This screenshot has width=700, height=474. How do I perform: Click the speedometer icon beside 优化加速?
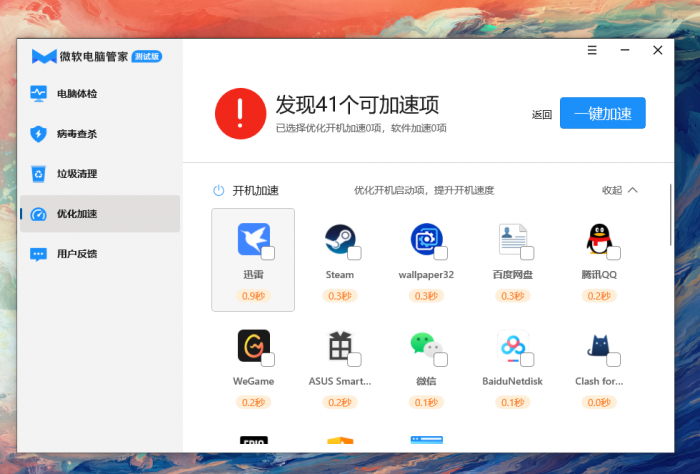pyautogui.click(x=38, y=214)
